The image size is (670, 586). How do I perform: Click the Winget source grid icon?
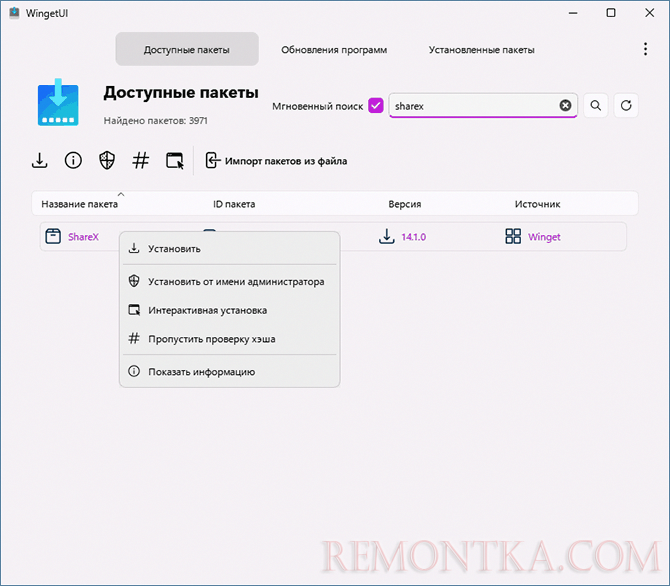513,236
